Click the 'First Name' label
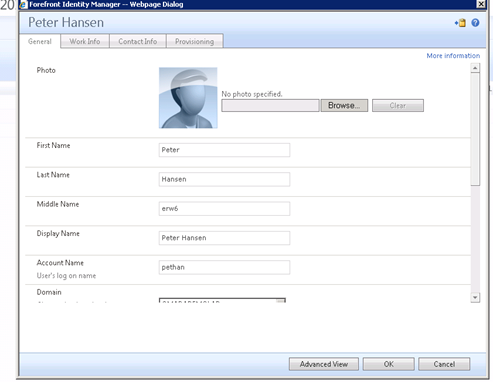 click(53, 145)
